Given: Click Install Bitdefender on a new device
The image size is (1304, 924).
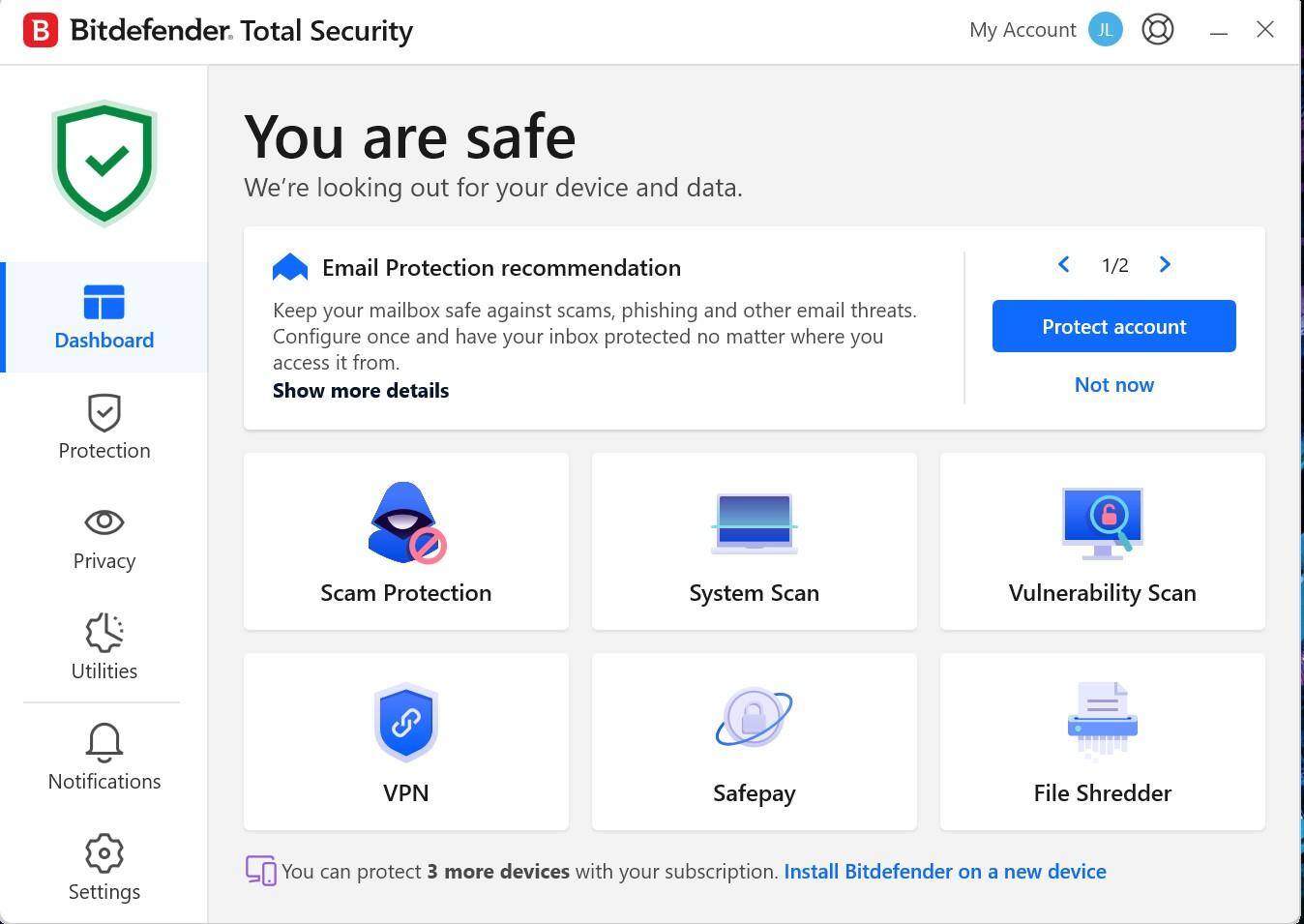Looking at the screenshot, I should pyautogui.click(x=944, y=872).
